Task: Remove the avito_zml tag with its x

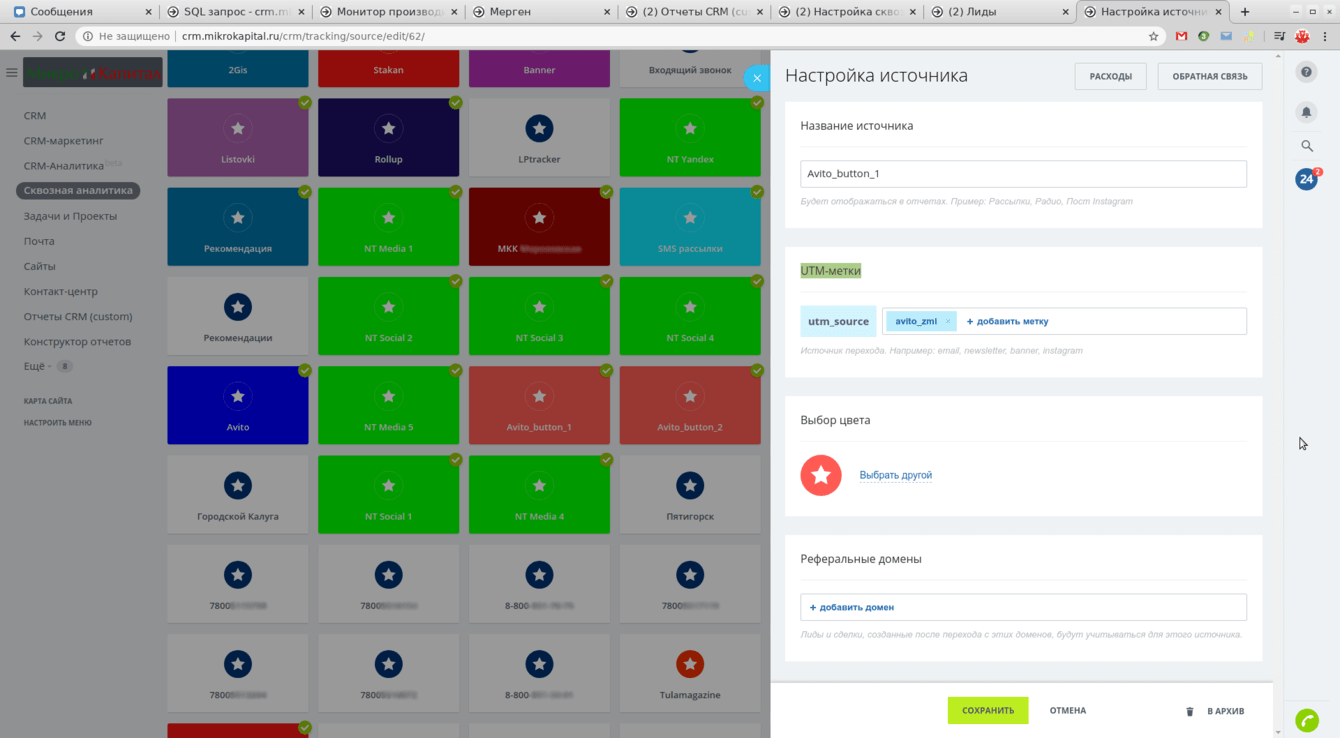Action: tap(948, 322)
